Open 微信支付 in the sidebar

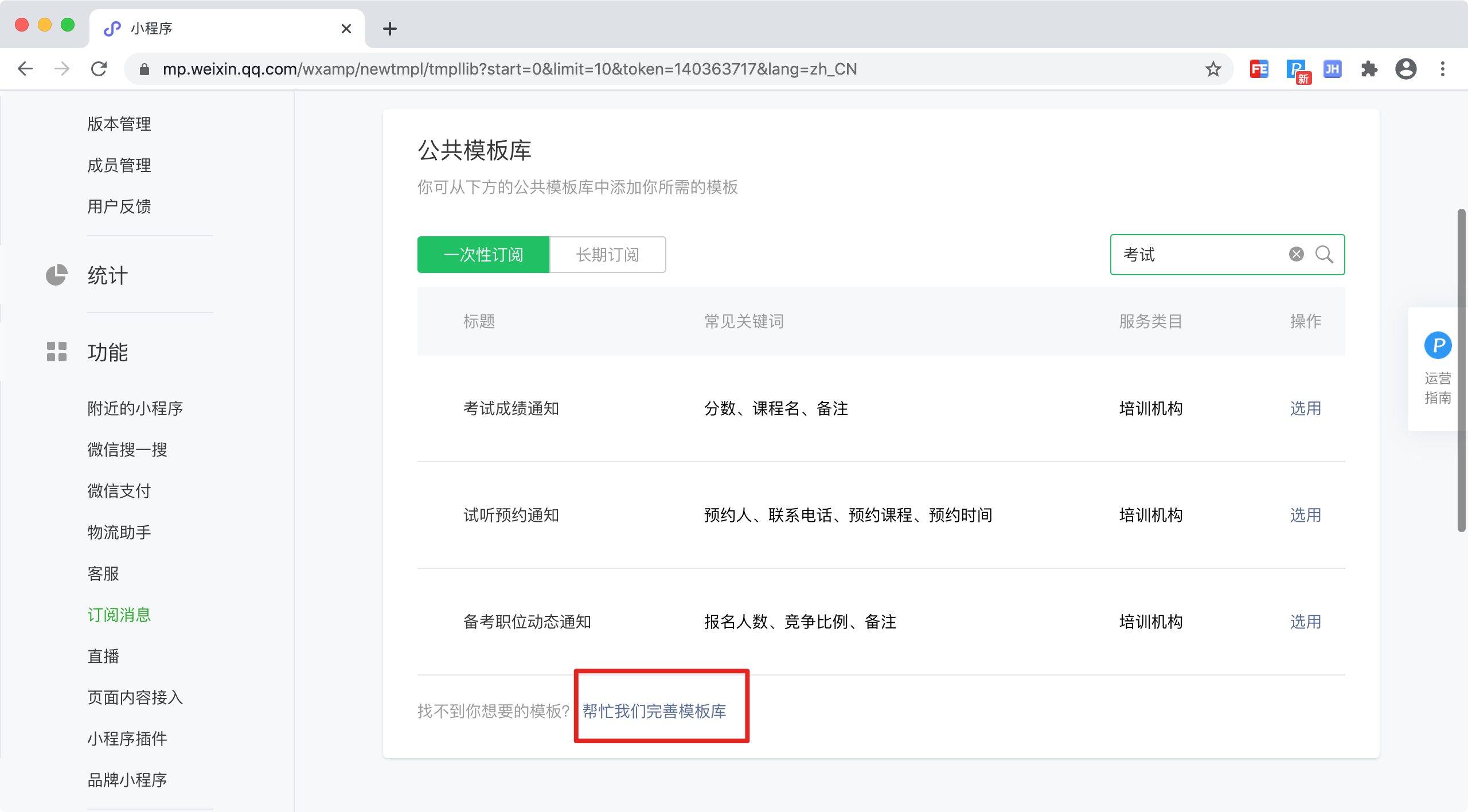[119, 491]
